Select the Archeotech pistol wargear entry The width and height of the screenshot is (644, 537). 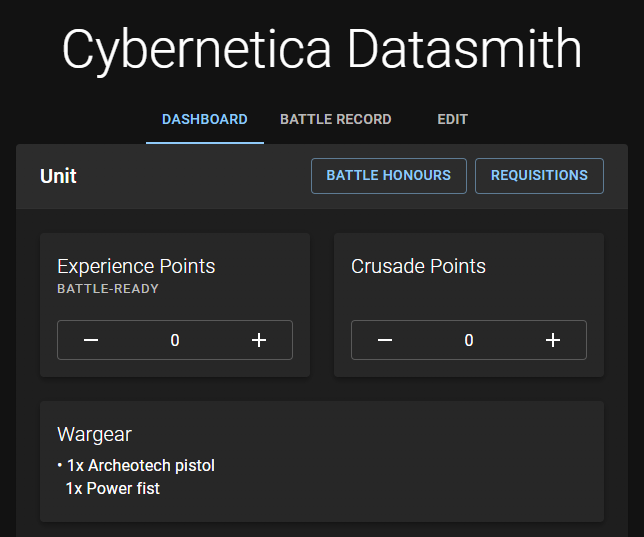pos(140,465)
